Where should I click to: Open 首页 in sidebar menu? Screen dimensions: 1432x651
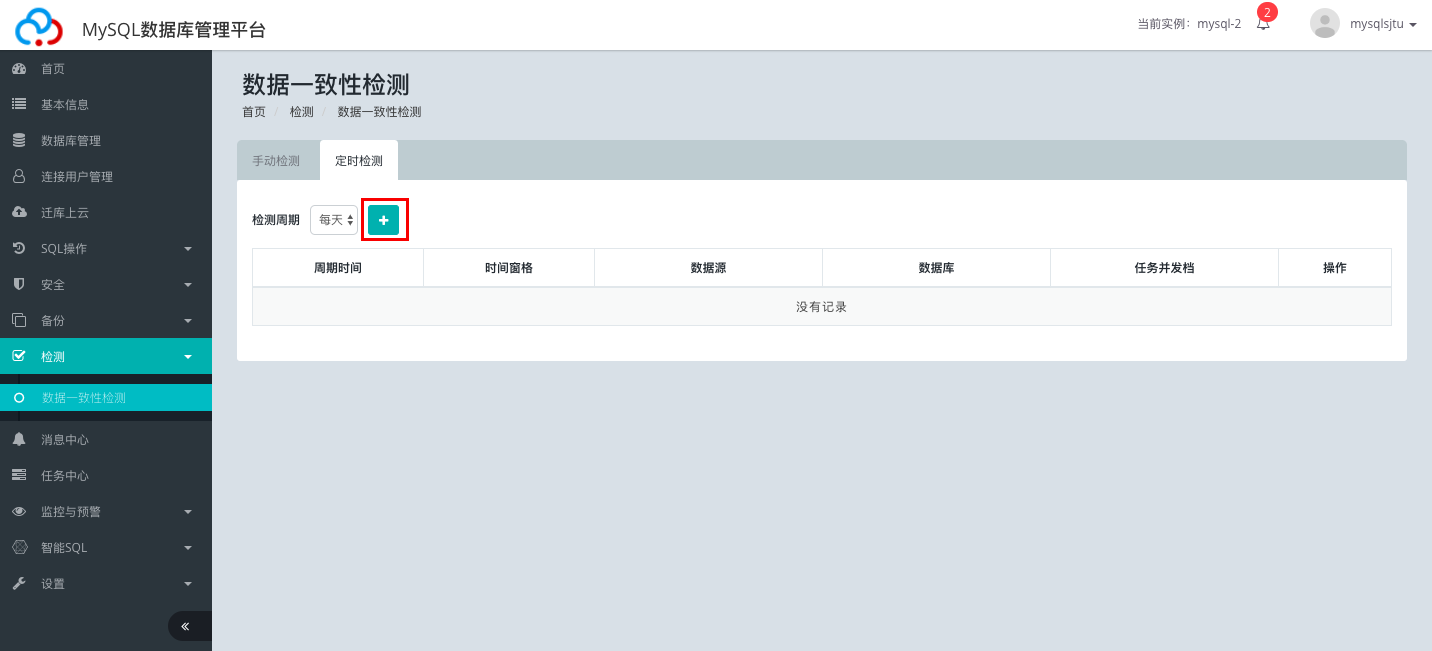pyautogui.click(x=106, y=69)
